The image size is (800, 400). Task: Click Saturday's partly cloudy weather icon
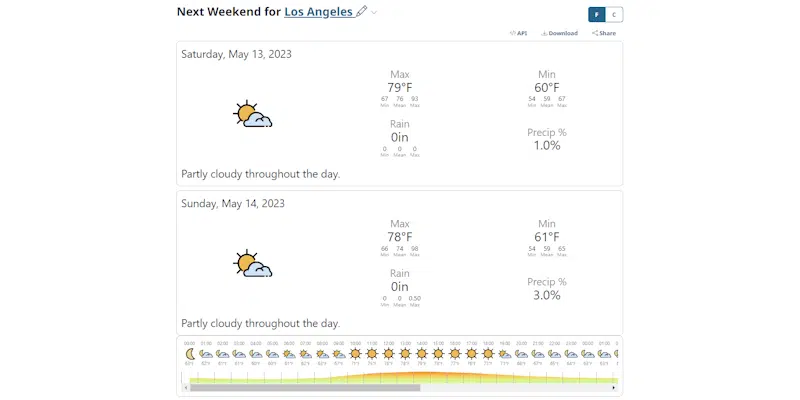(253, 115)
